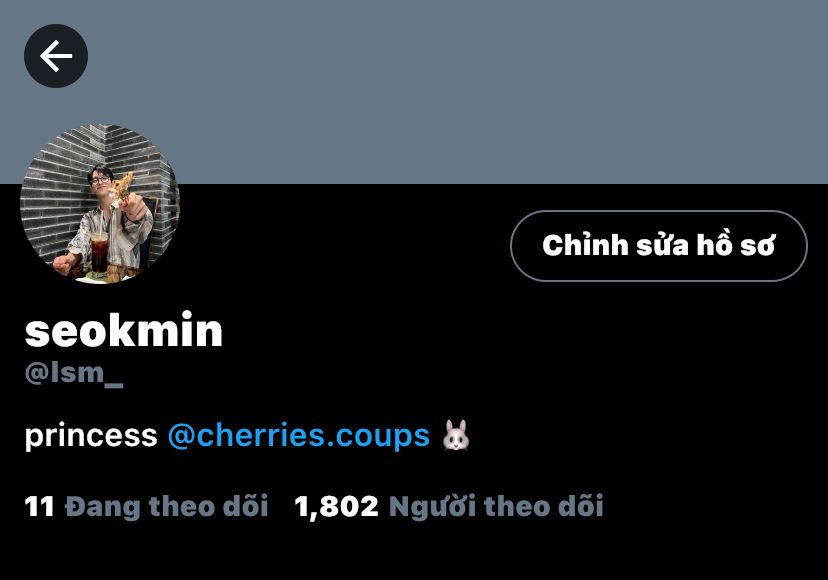This screenshot has width=828, height=580.
Task: Go back using the left arrow icon
Action: click(56, 56)
